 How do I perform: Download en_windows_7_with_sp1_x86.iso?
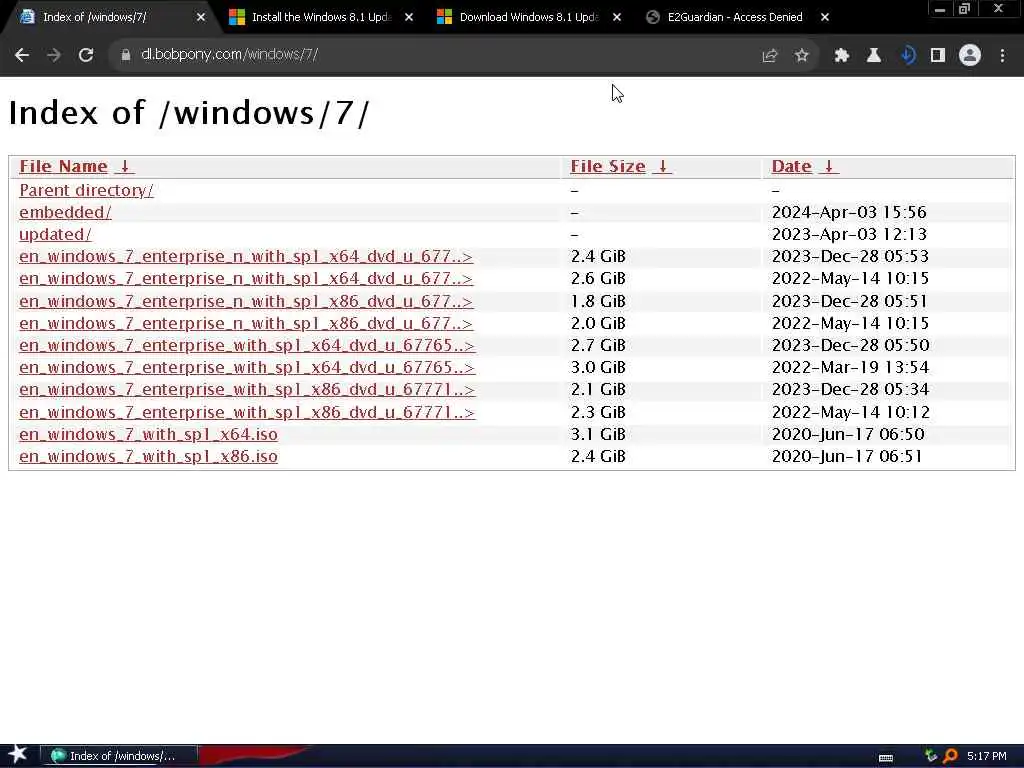pyautogui.click(x=148, y=456)
